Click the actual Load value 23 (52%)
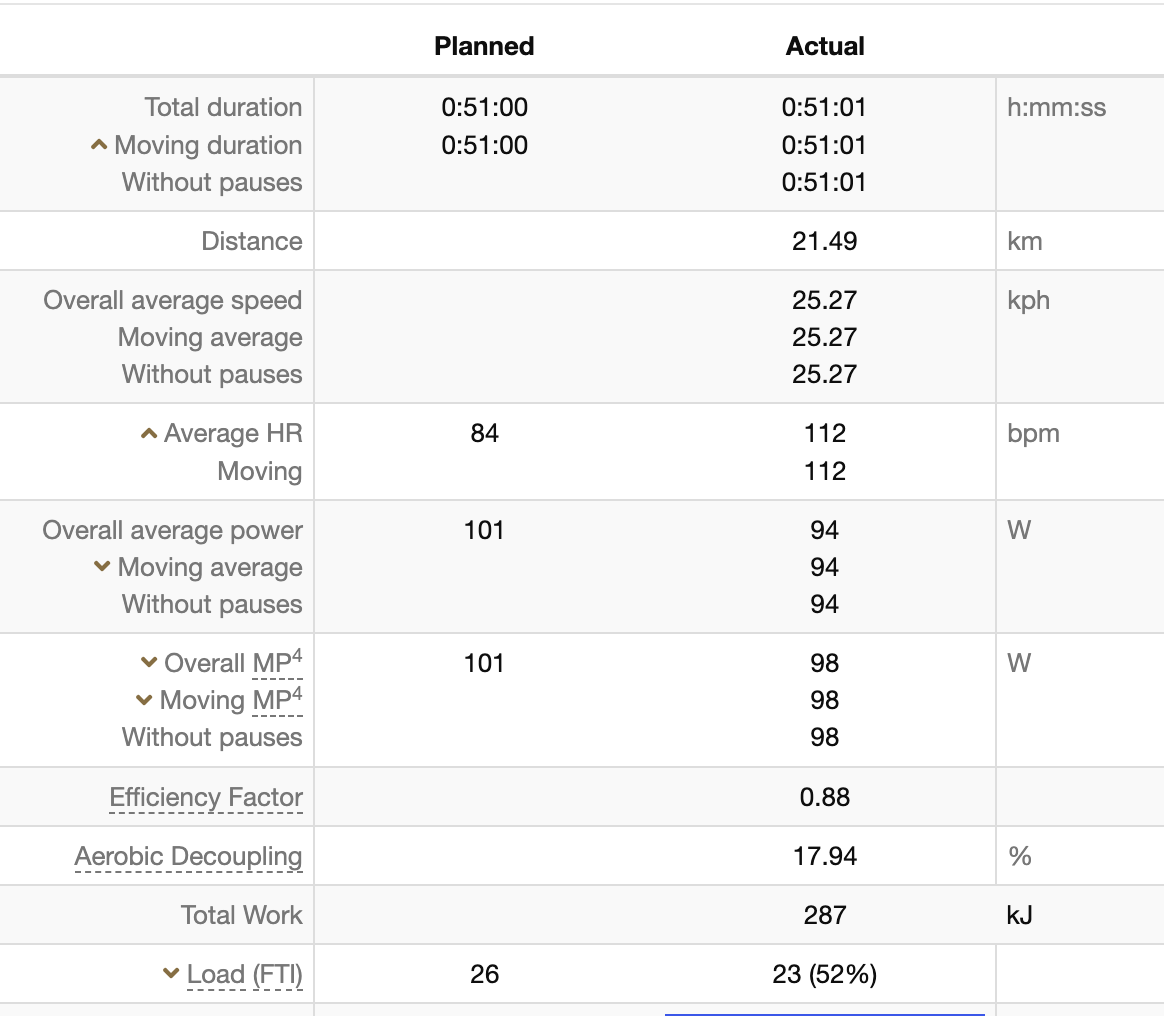The image size is (1164, 1016). pos(824,974)
